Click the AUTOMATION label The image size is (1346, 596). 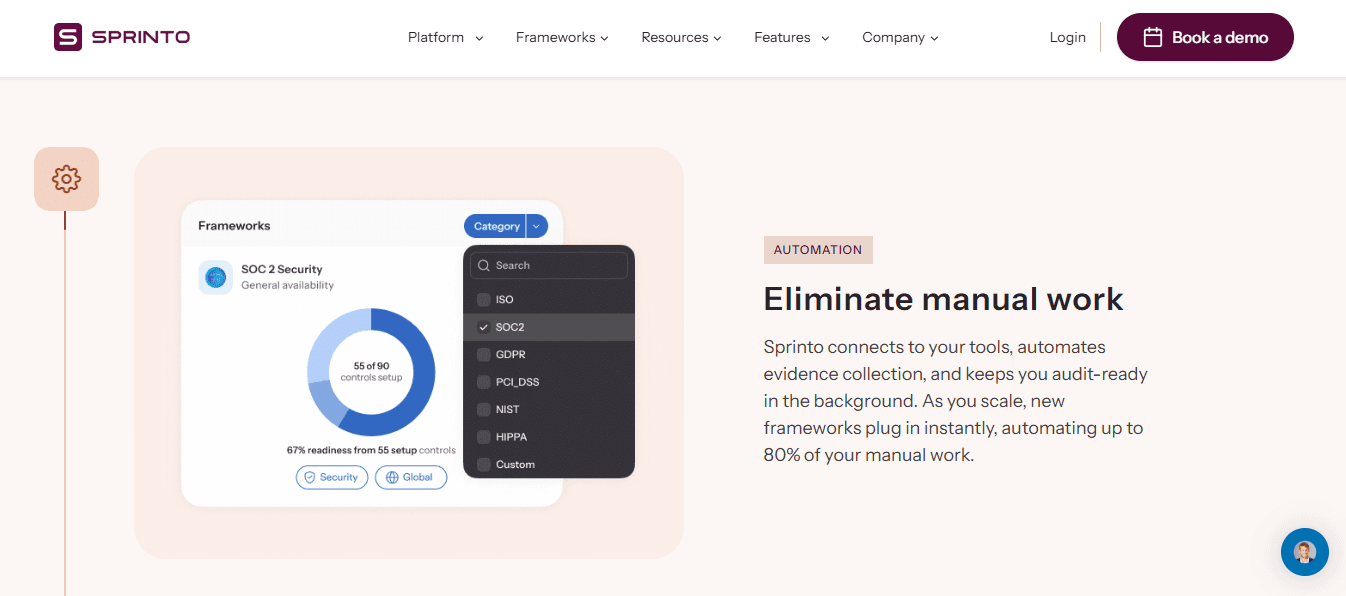(818, 250)
